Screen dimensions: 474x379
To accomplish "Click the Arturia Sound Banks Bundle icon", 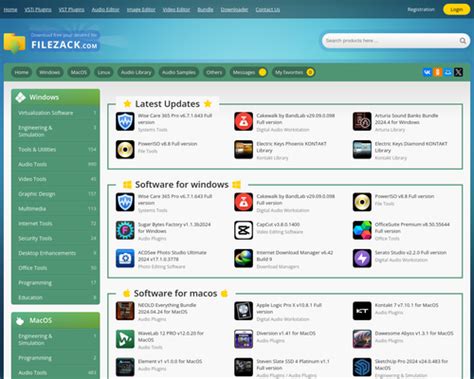I will [x=362, y=121].
